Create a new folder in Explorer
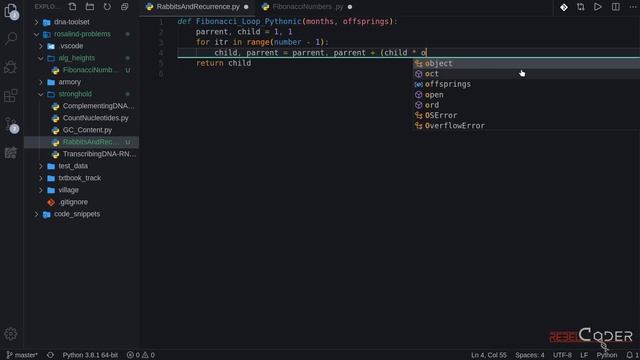 (90, 7)
